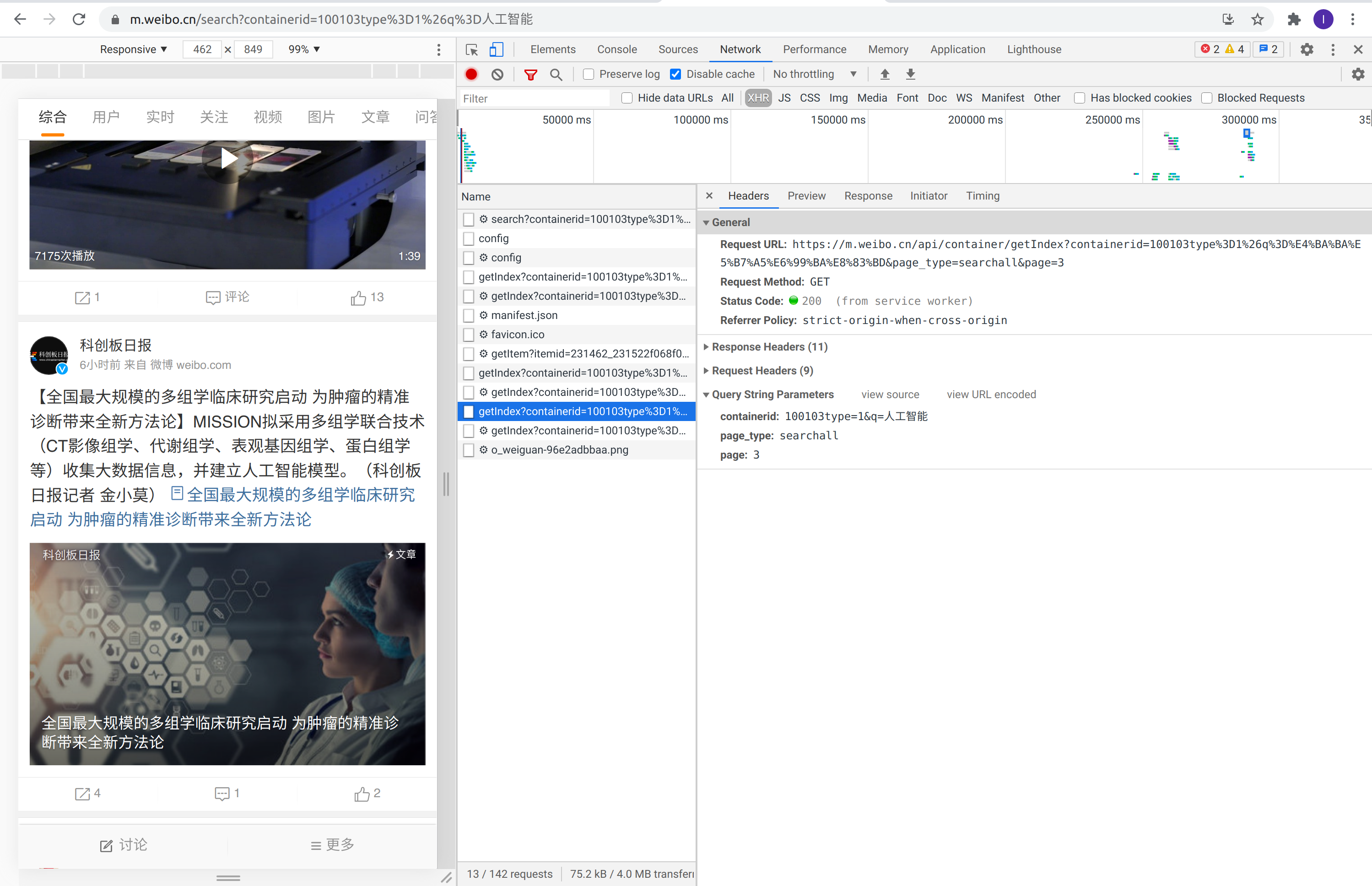
Task: Open the No throttling dropdown
Action: coord(814,74)
